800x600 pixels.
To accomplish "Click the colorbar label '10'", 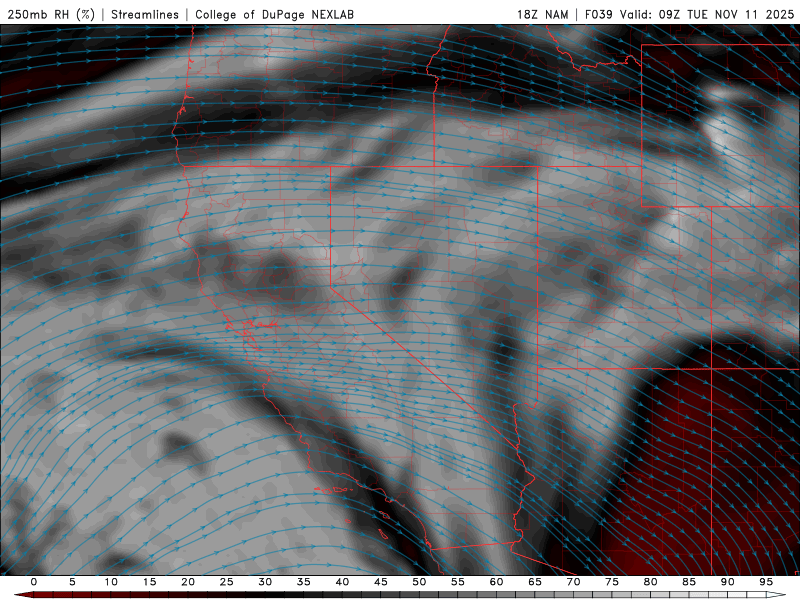I will tap(111, 582).
